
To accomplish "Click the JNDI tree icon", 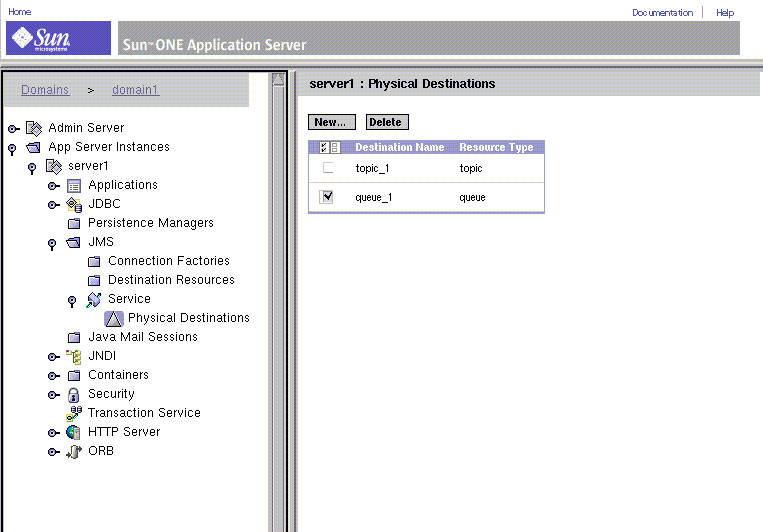I will [x=74, y=357].
